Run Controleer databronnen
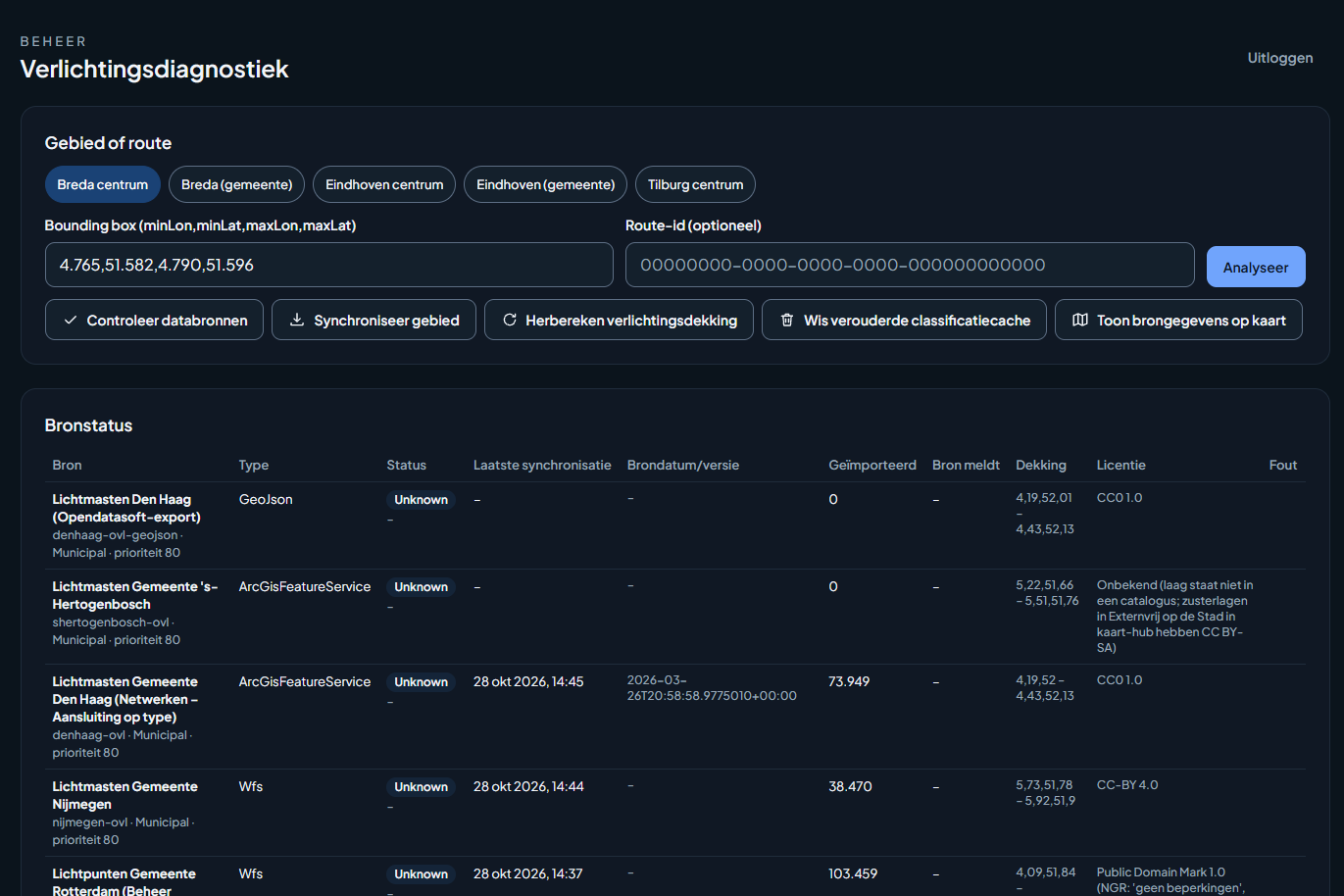 point(154,320)
